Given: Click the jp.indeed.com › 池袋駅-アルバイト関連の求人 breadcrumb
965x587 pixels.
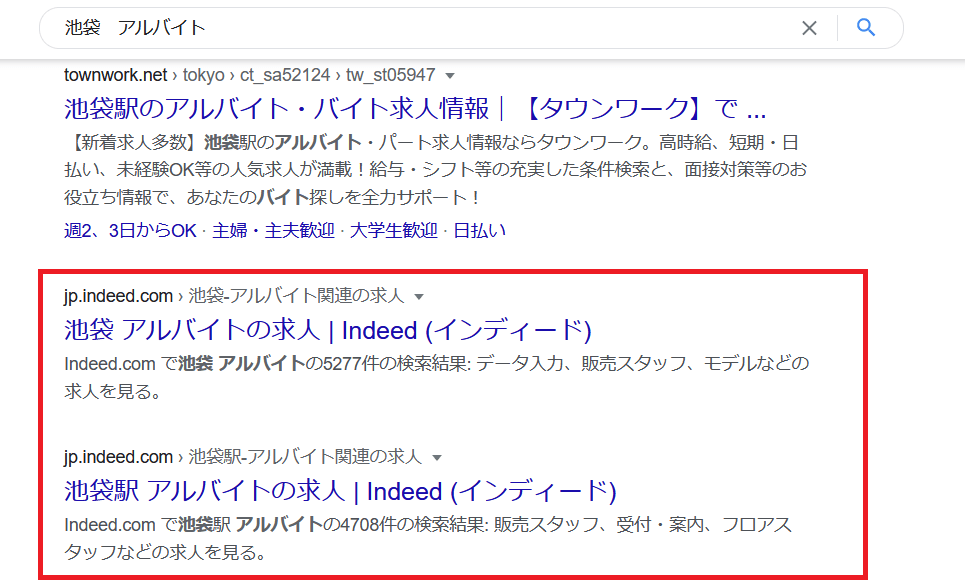Looking at the screenshot, I should 242,457.
